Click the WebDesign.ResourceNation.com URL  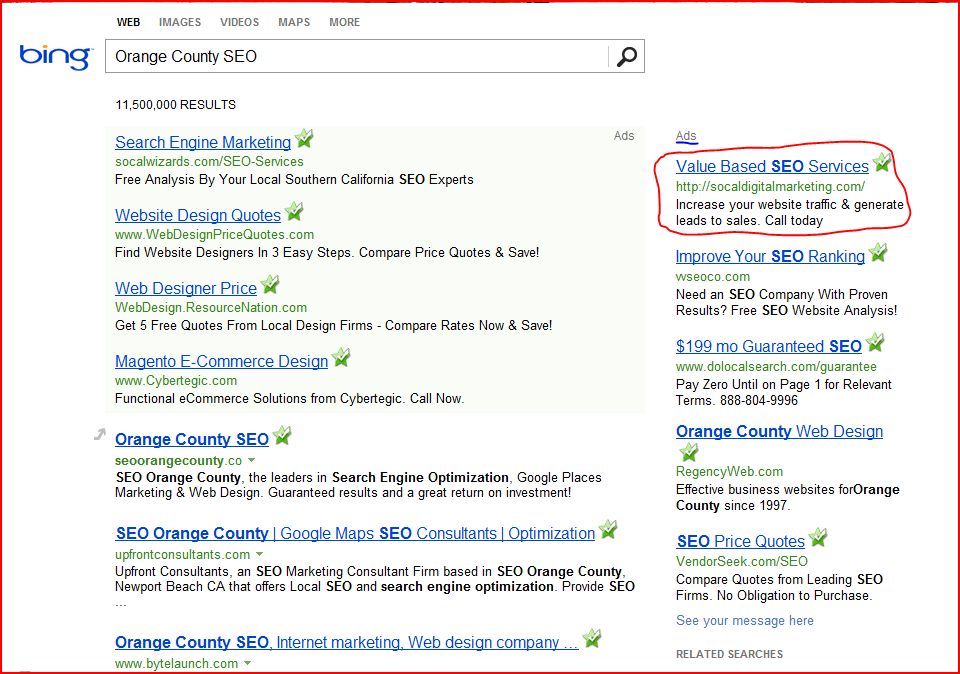pos(211,307)
